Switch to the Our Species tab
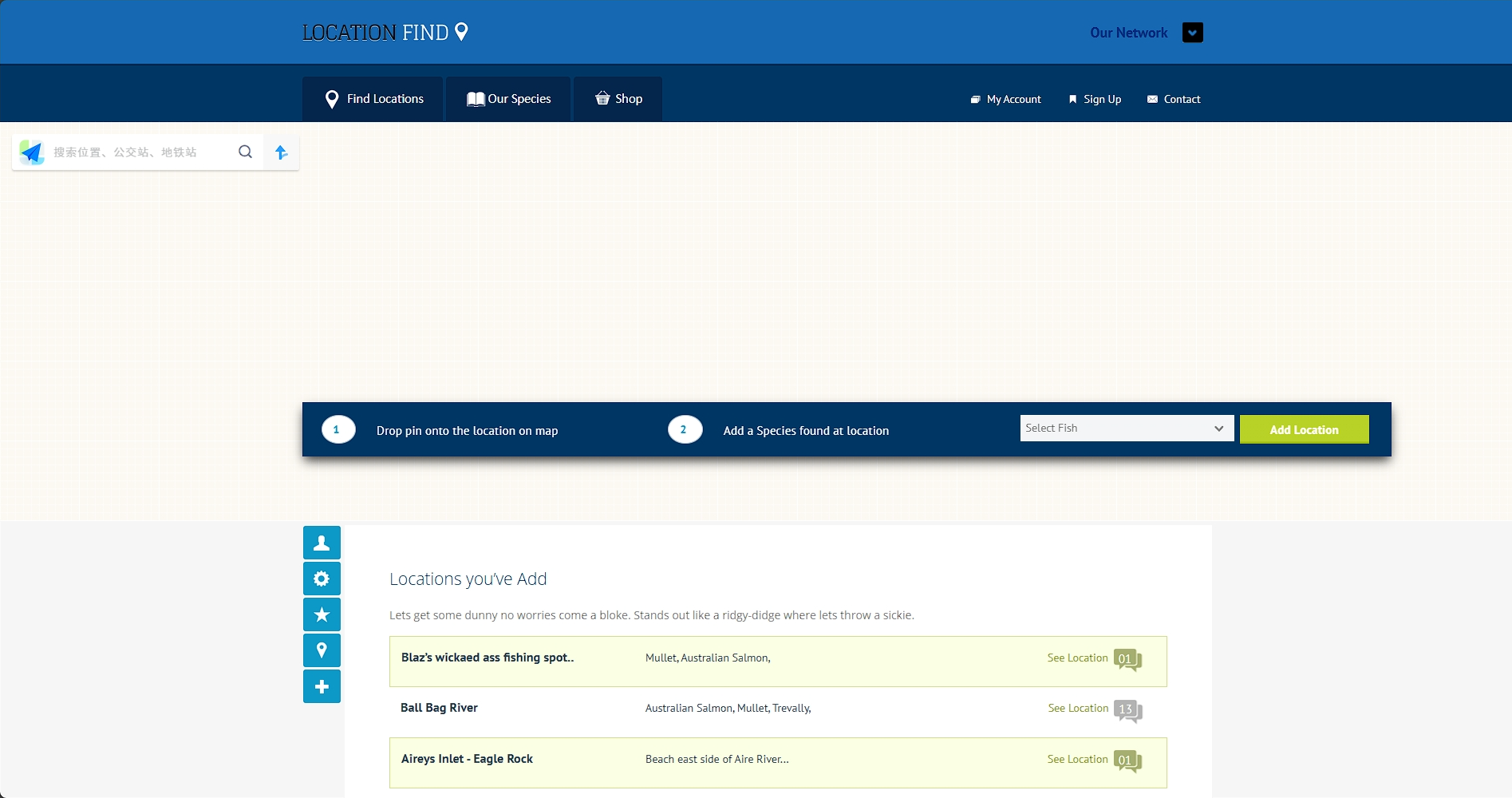The width and height of the screenshot is (1512, 798). pos(509,99)
